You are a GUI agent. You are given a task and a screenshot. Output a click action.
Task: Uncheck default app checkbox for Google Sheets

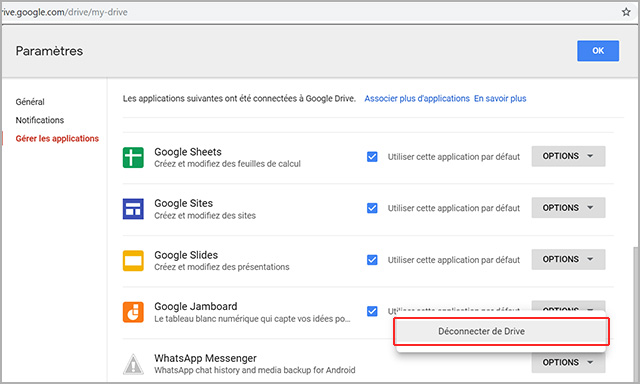372,157
